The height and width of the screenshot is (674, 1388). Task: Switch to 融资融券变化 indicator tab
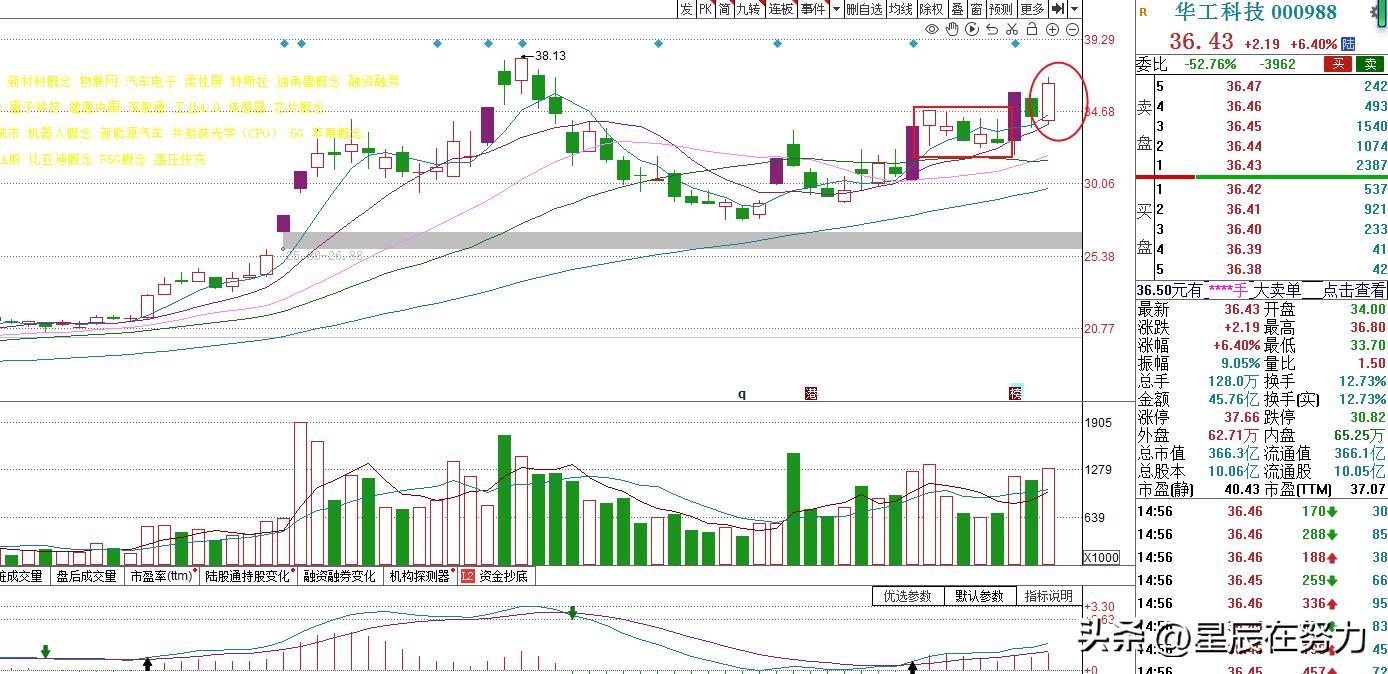pos(339,576)
